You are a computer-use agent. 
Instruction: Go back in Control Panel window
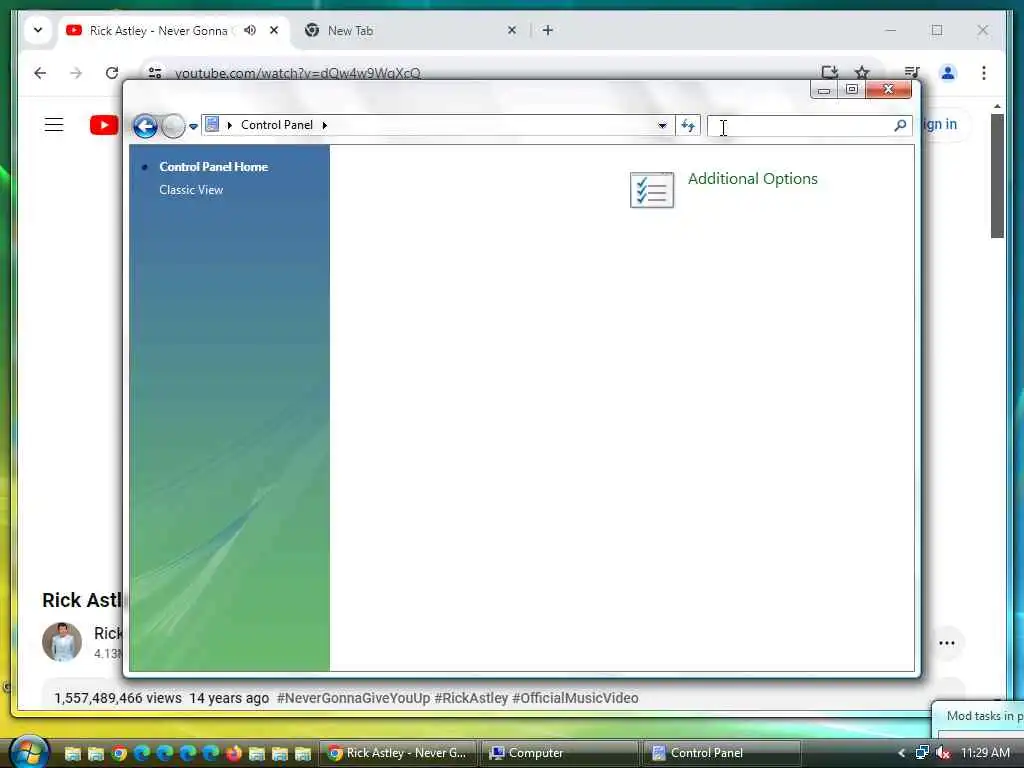point(145,126)
